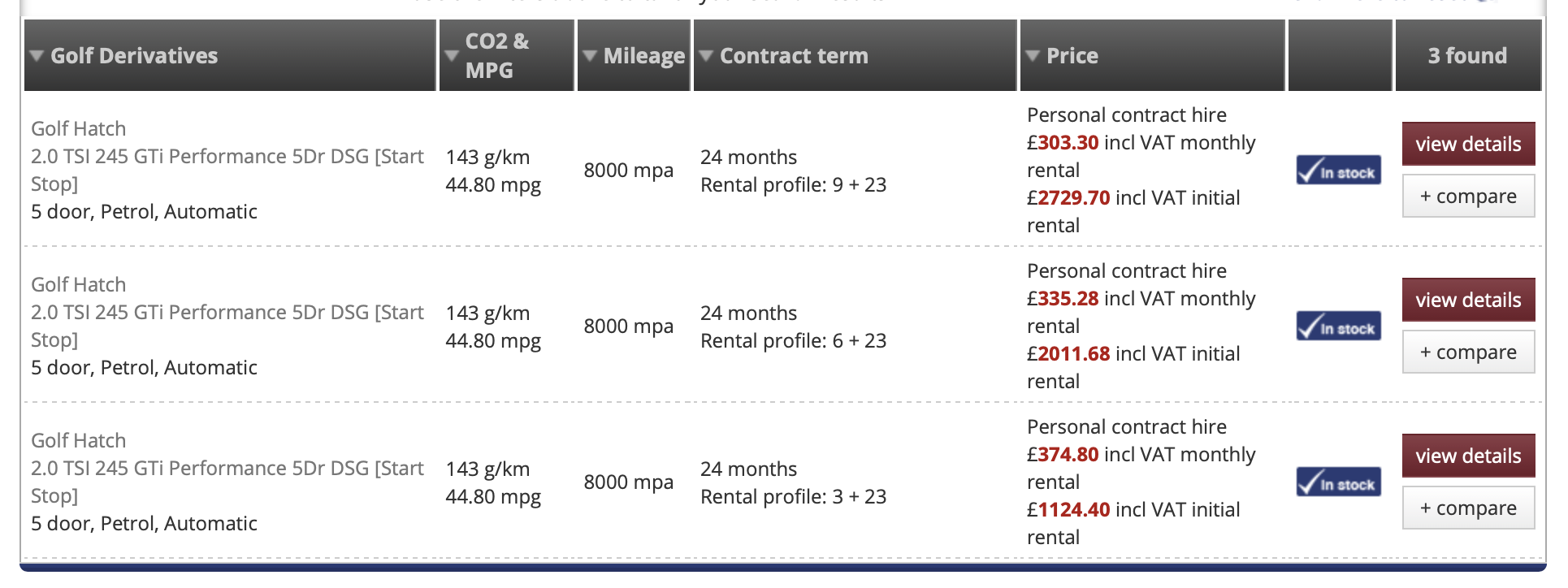Click the In stock badge for the 9 + 23 deal
Viewport: 1568px width, 588px height.
coord(1338,170)
